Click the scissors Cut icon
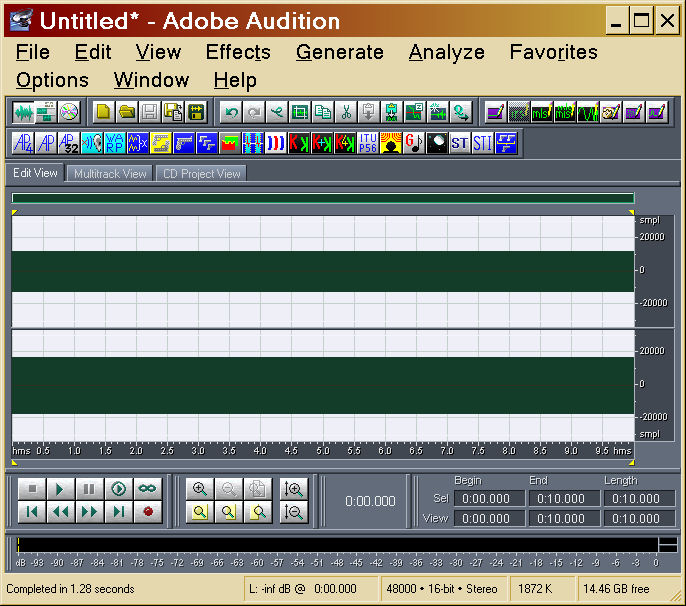 (346, 112)
